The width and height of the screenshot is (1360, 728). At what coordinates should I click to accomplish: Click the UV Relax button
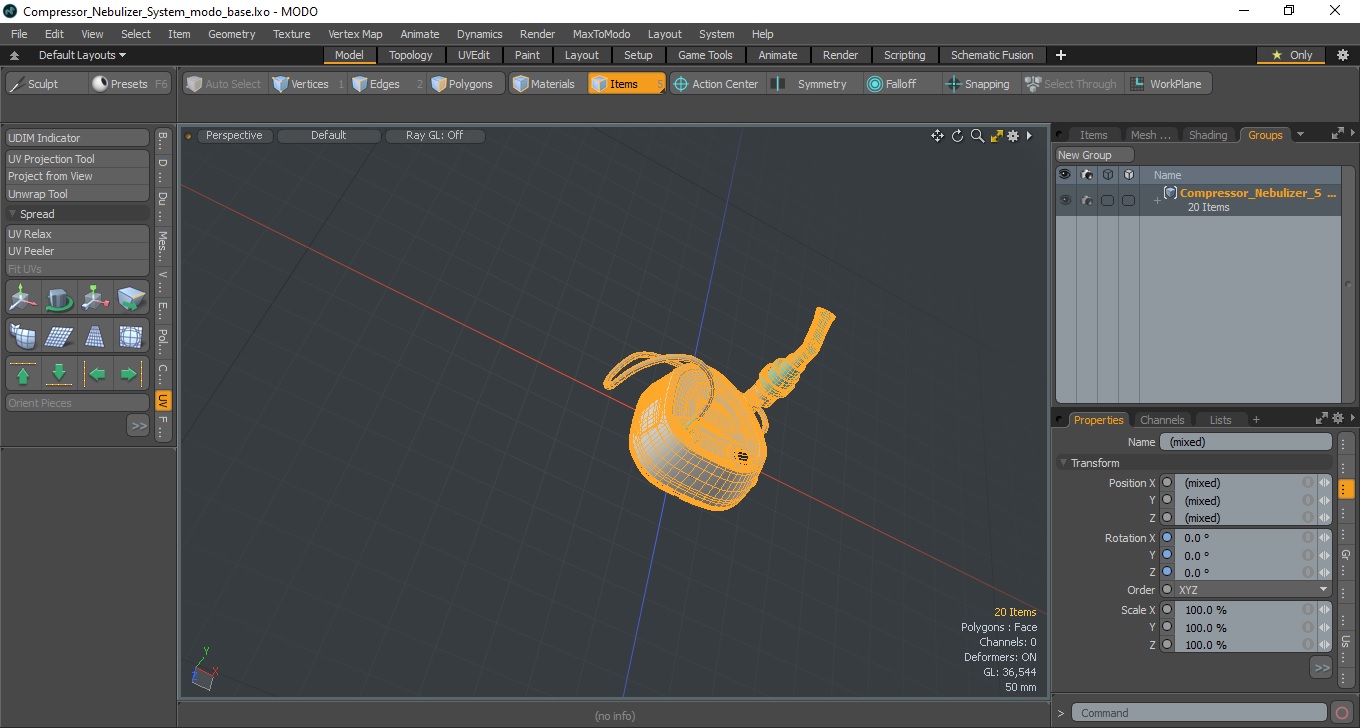(78, 234)
